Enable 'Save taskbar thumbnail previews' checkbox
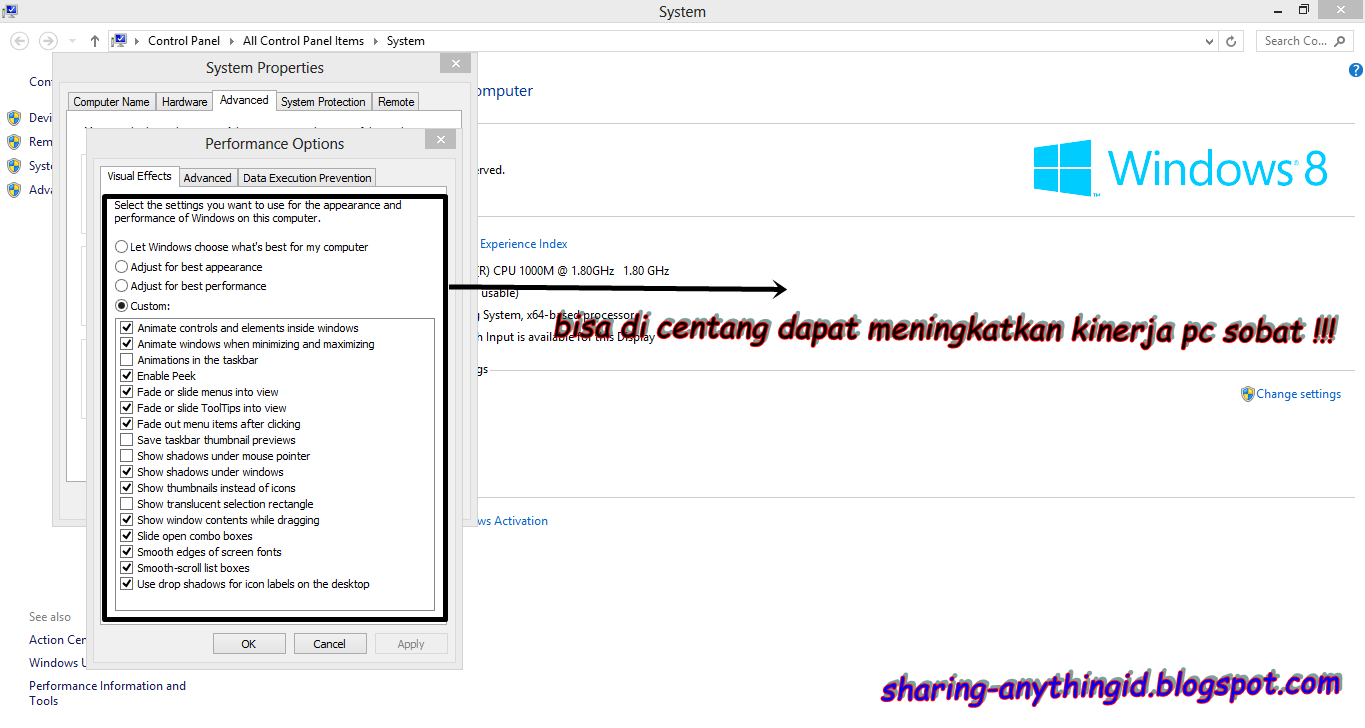The image size is (1365, 728). [x=126, y=440]
